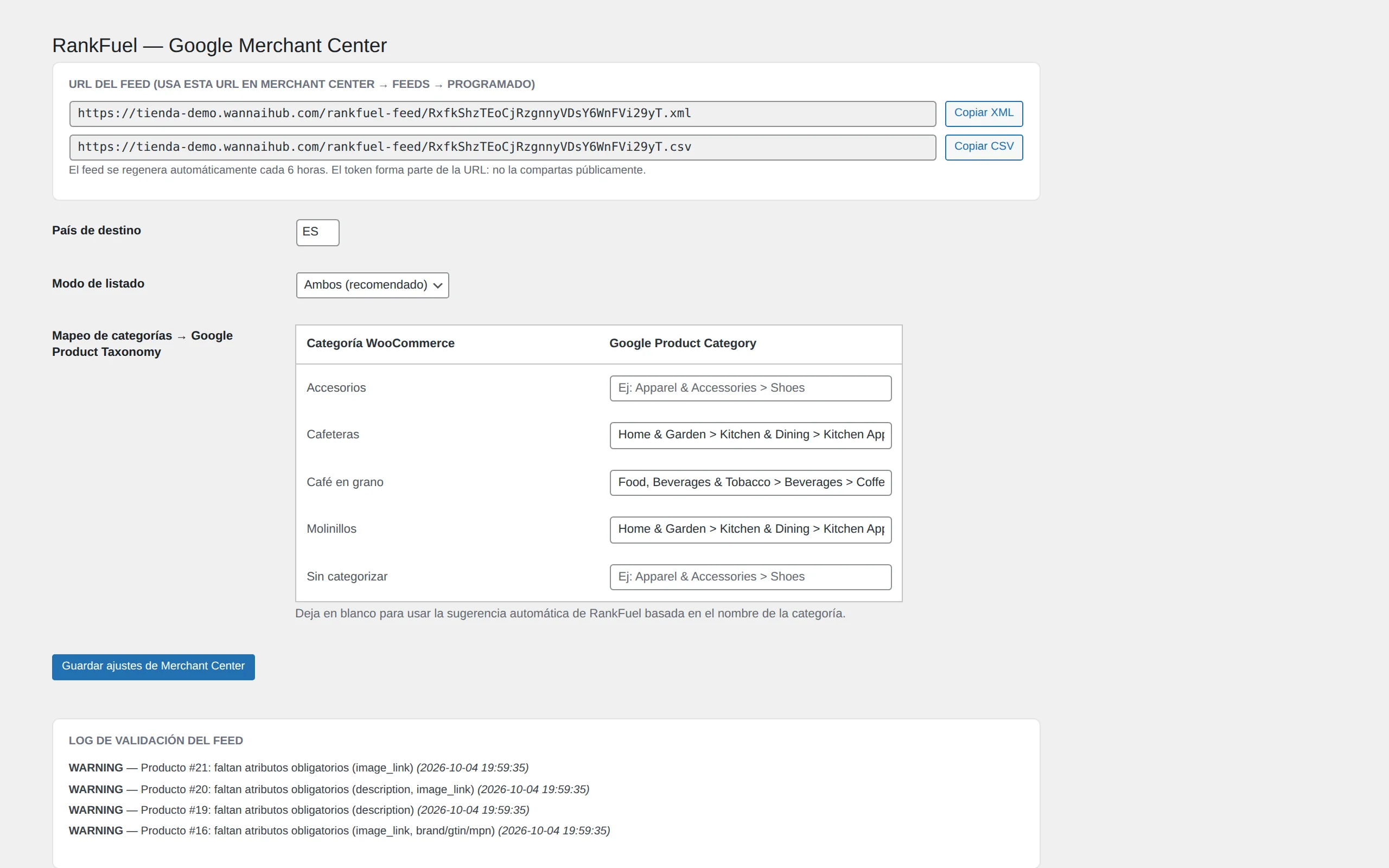Screen dimensions: 1389x868
Task: Click the 'Cafeteras' category name
Action: tap(333, 435)
